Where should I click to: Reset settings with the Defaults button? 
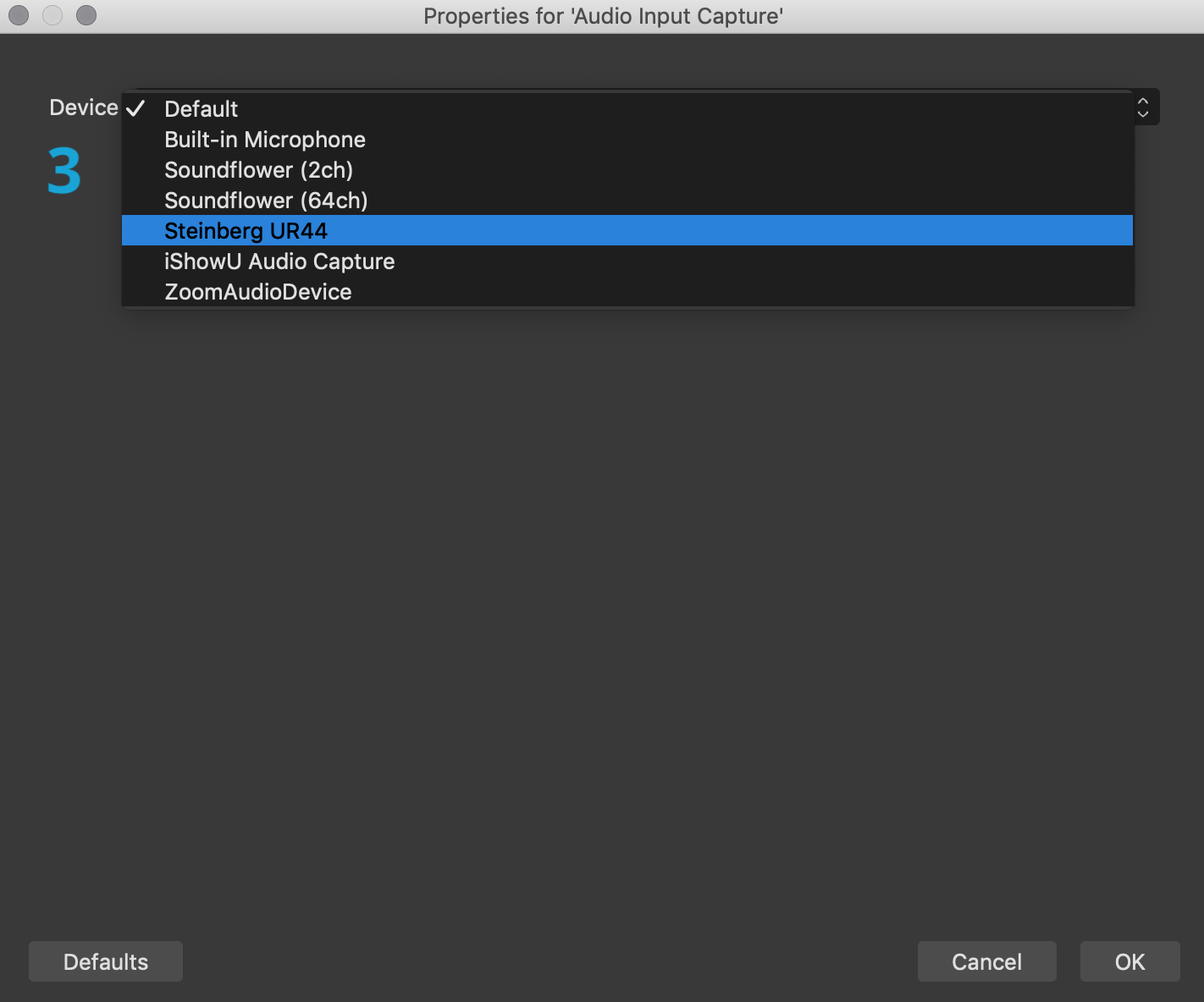coord(106,961)
